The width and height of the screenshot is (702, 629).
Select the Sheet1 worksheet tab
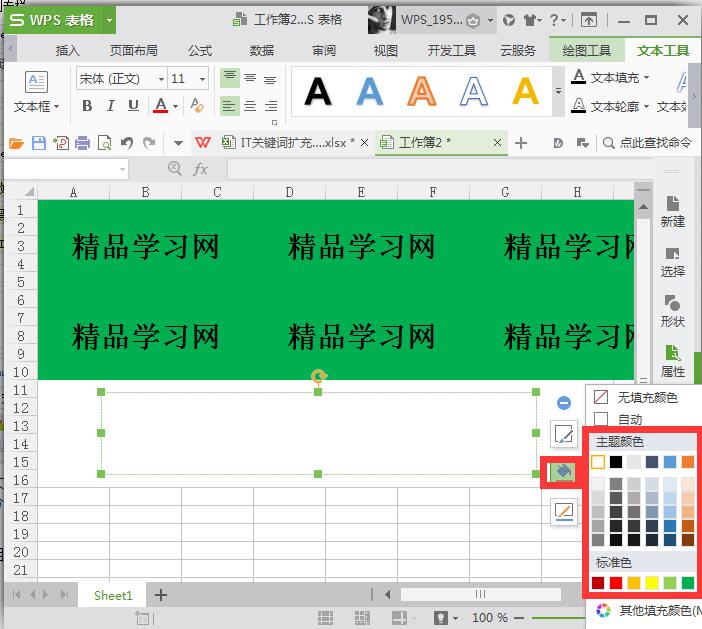point(113,595)
